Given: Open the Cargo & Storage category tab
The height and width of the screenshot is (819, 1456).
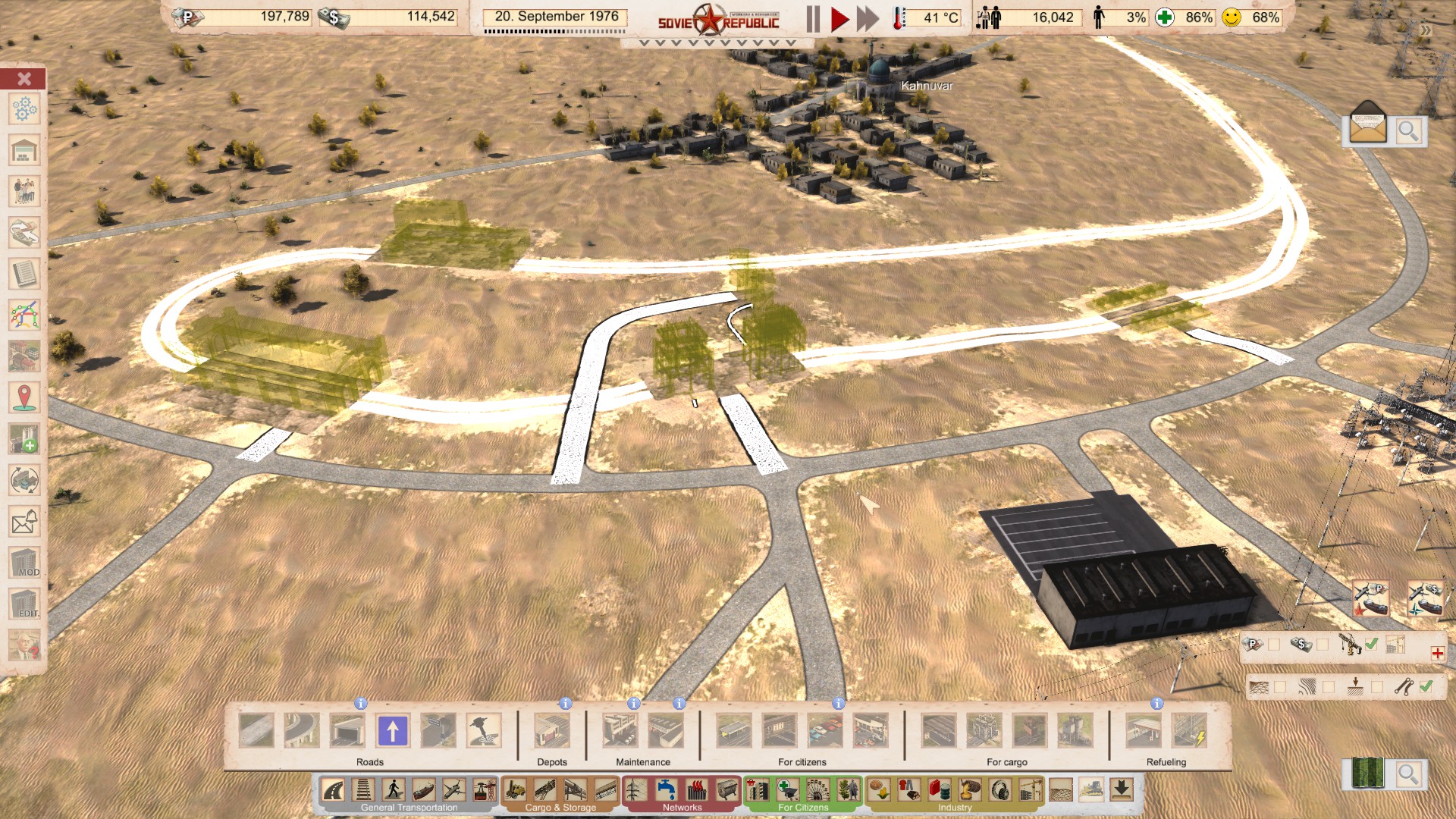Looking at the screenshot, I should pyautogui.click(x=560, y=808).
